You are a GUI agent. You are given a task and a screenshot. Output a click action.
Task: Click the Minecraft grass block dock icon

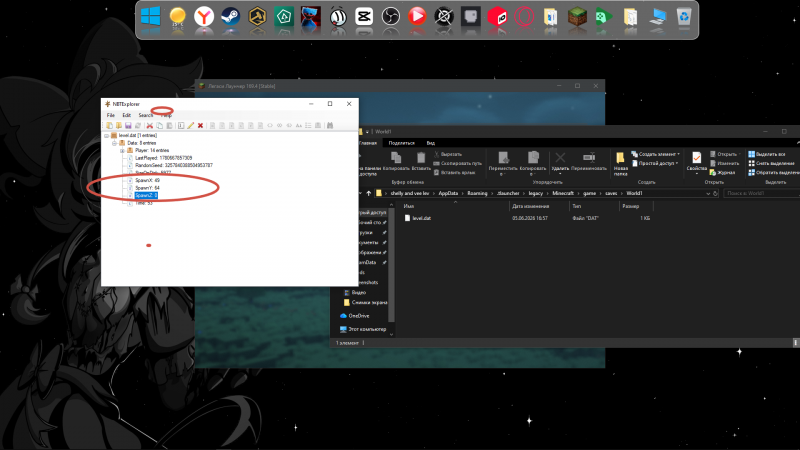coord(577,17)
